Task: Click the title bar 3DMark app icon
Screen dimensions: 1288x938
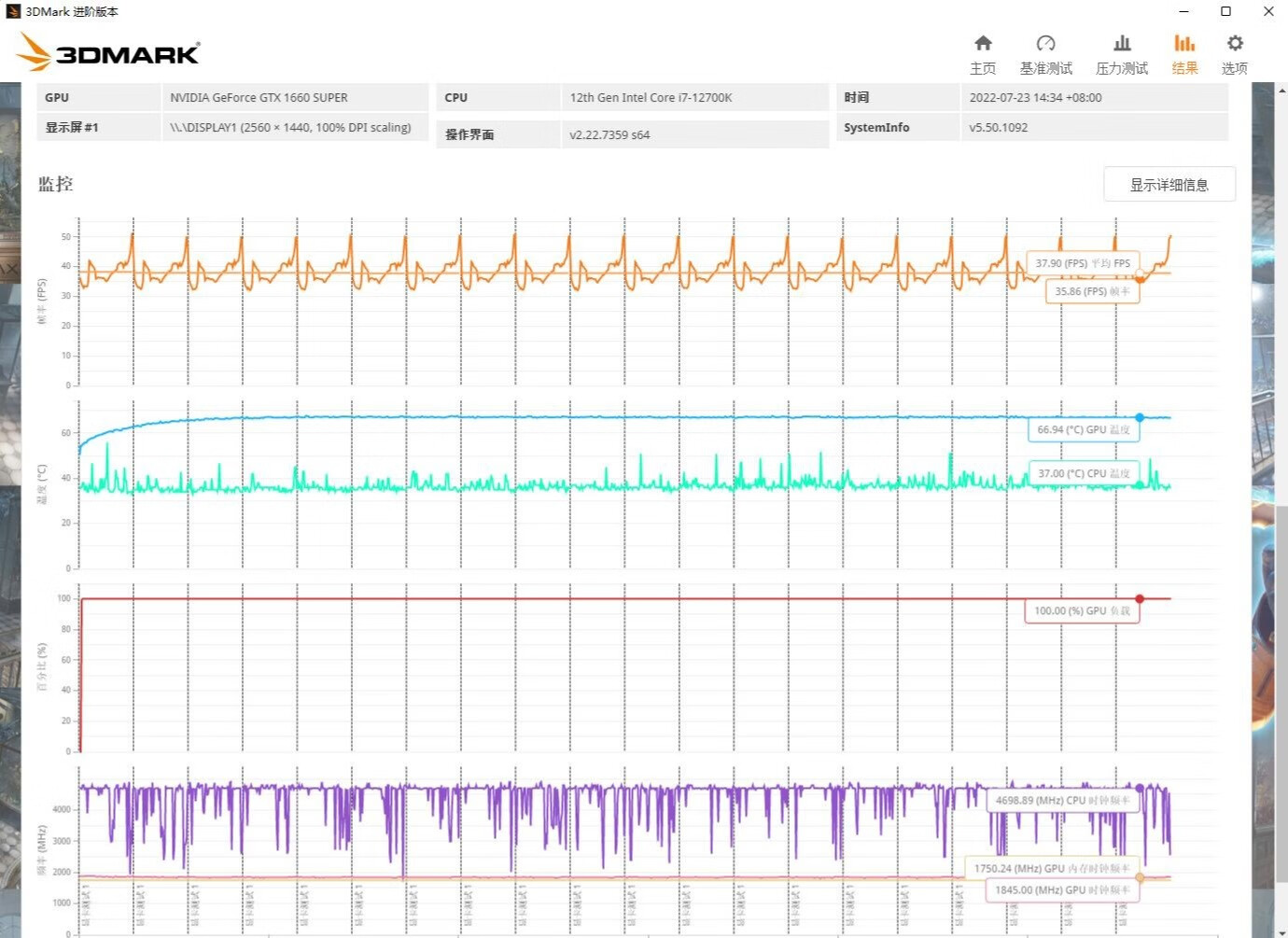Action: (x=13, y=11)
